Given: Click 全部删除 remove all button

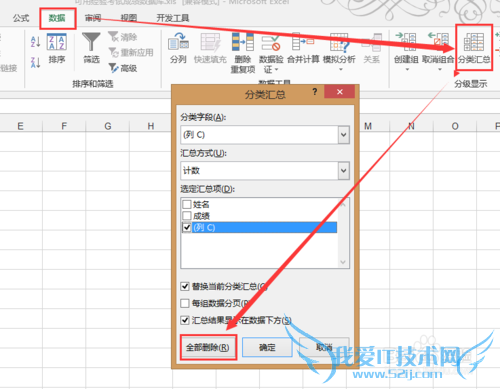Looking at the screenshot, I should (208, 347).
